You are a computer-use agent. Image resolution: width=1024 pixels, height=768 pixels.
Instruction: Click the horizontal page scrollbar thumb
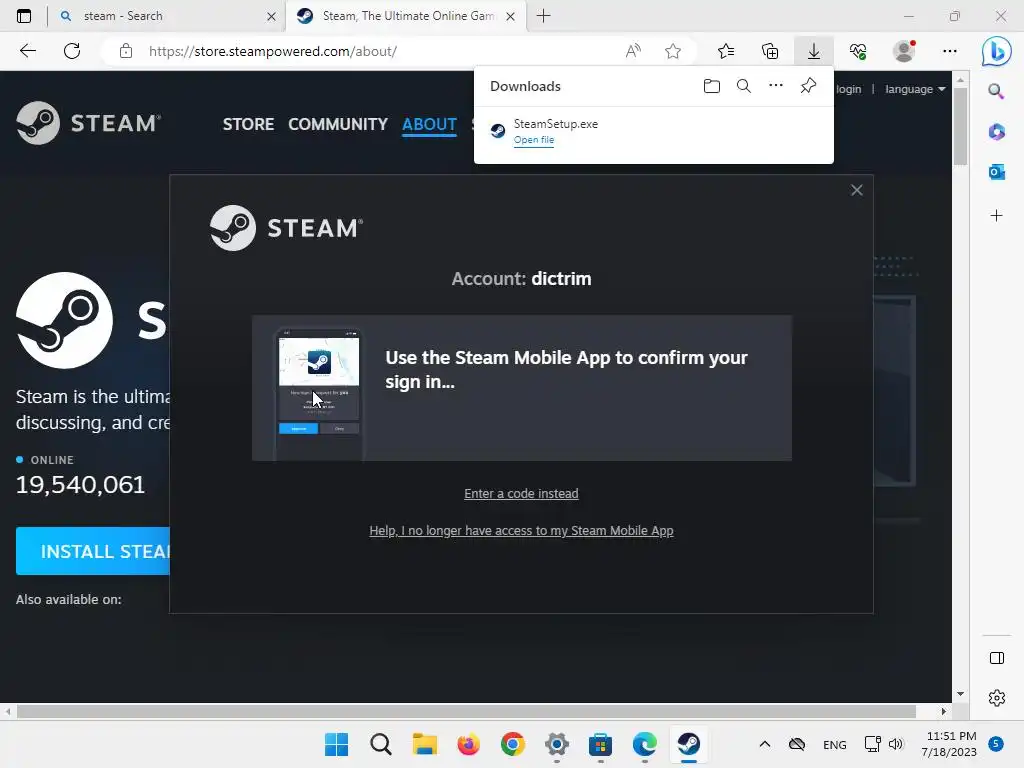(466, 711)
